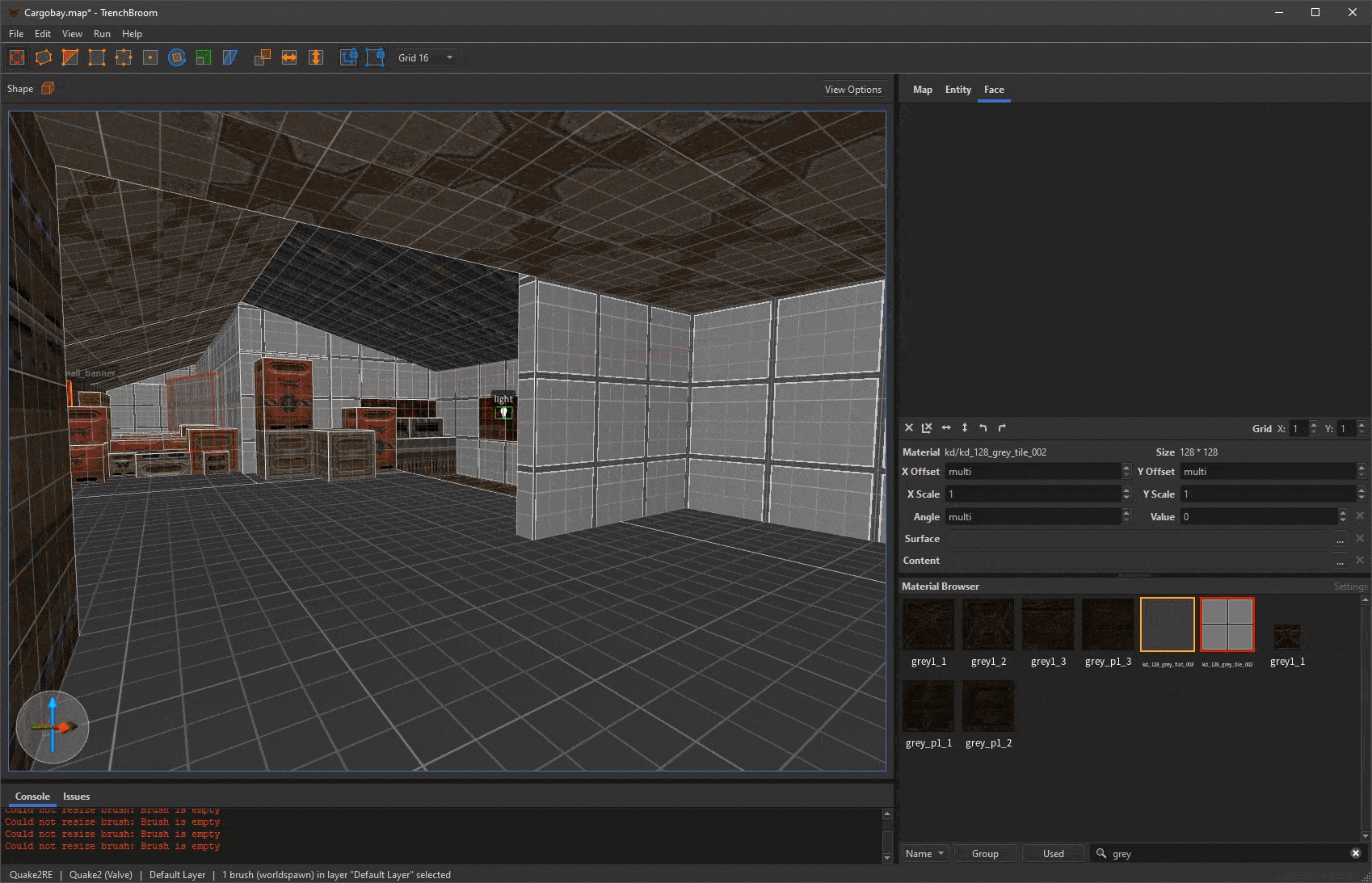Flip selection horizontally in main toolbar
This screenshot has height=883, width=1372.
[289, 57]
